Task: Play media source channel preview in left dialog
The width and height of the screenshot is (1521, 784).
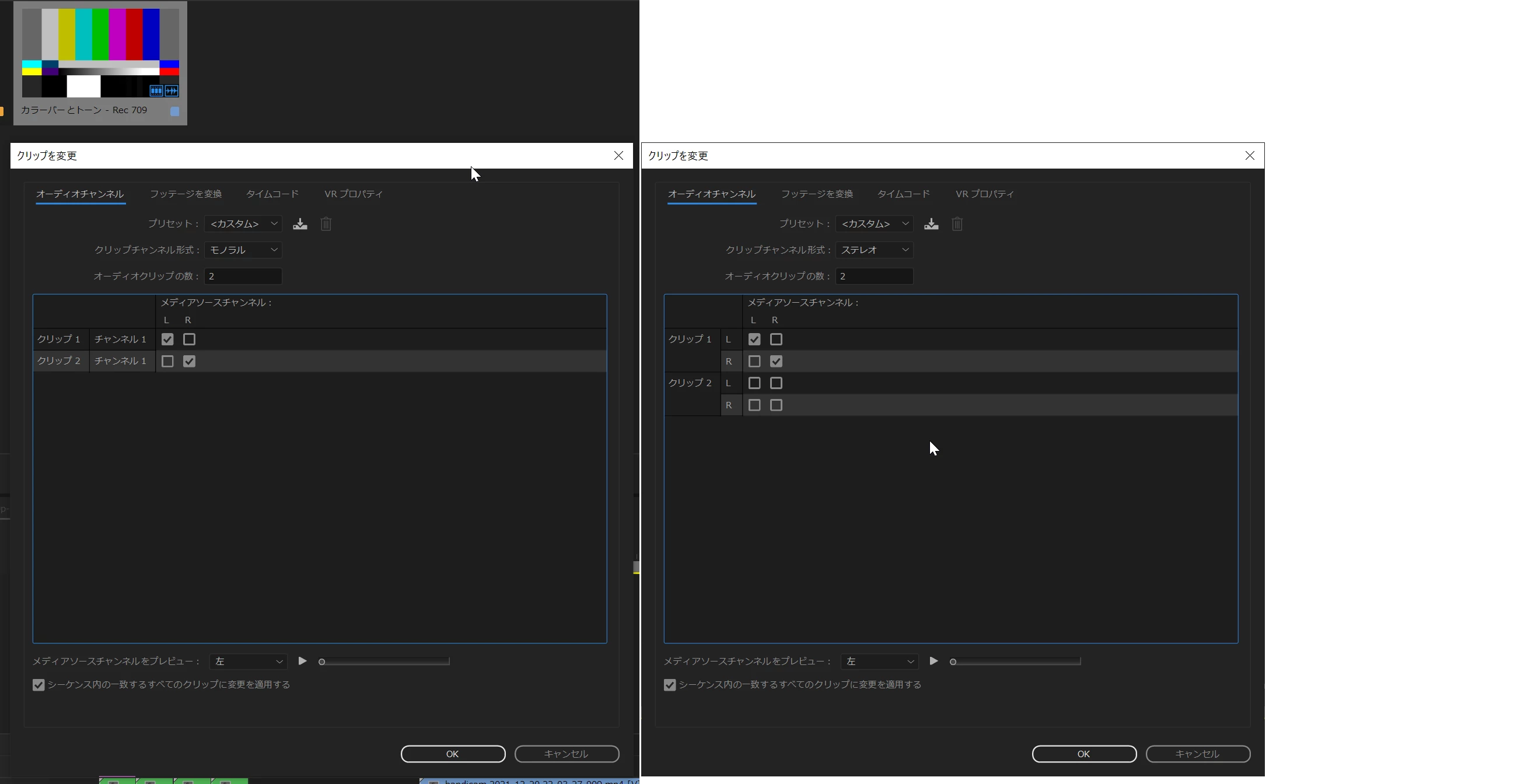Action: click(x=302, y=660)
